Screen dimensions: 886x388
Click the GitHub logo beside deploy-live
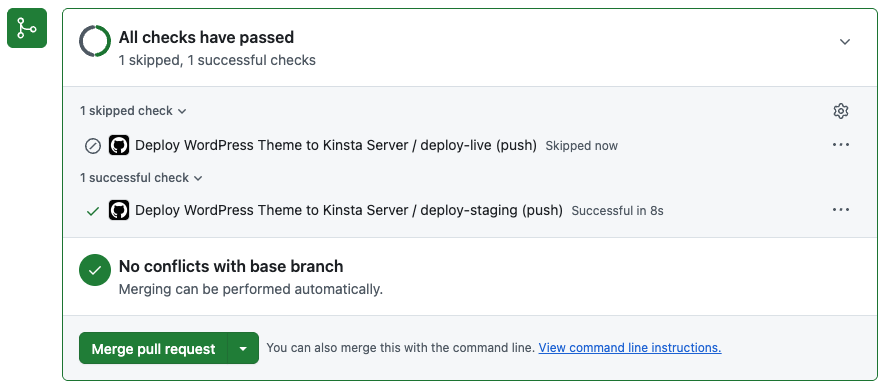pyautogui.click(x=119, y=145)
